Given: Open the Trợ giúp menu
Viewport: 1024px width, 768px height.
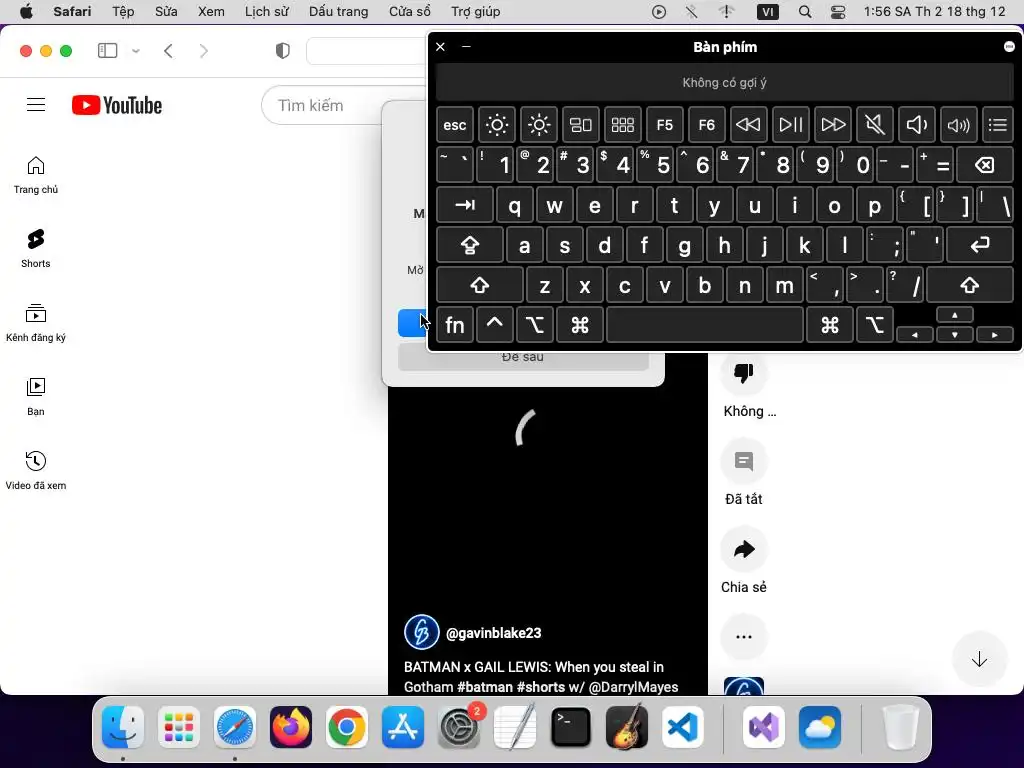Looking at the screenshot, I should coord(475,12).
